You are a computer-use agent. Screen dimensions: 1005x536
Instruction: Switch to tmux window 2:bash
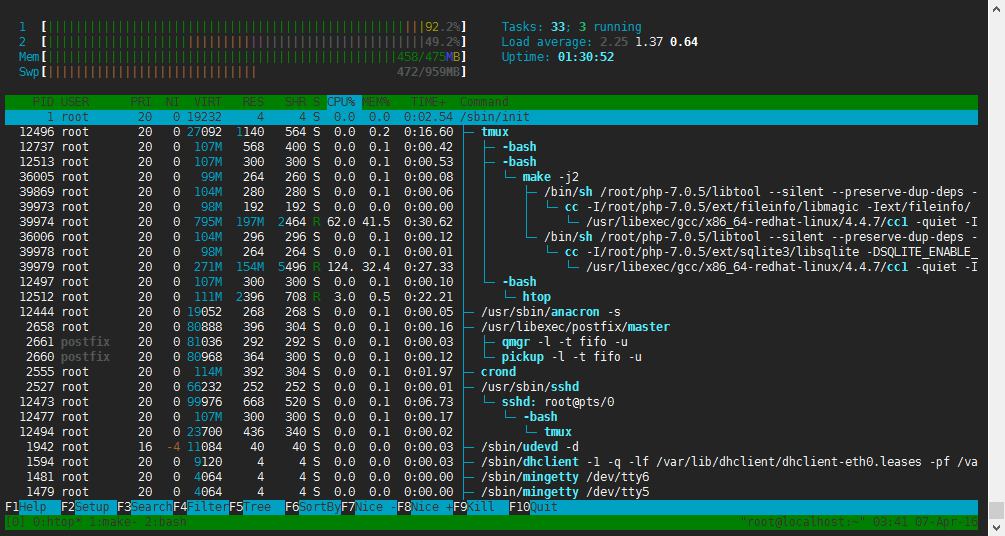pos(165,522)
